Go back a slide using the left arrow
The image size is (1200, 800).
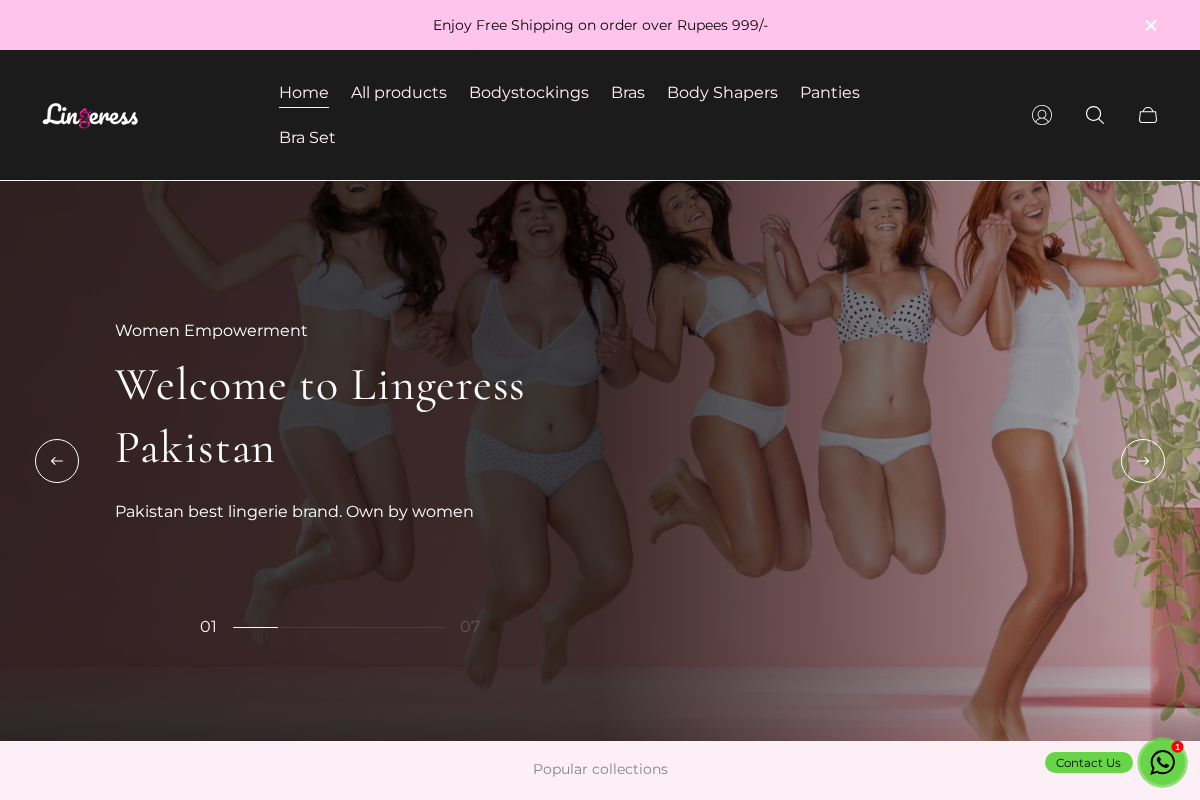click(57, 461)
